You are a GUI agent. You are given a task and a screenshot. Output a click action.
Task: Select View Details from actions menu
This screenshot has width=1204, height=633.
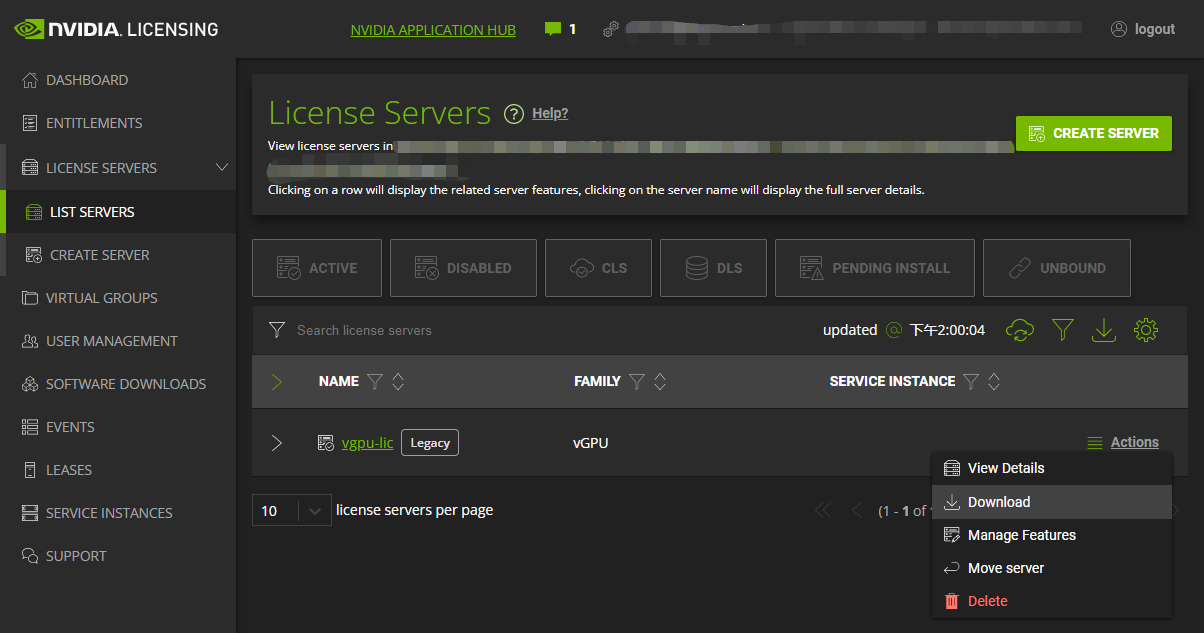point(1051,468)
